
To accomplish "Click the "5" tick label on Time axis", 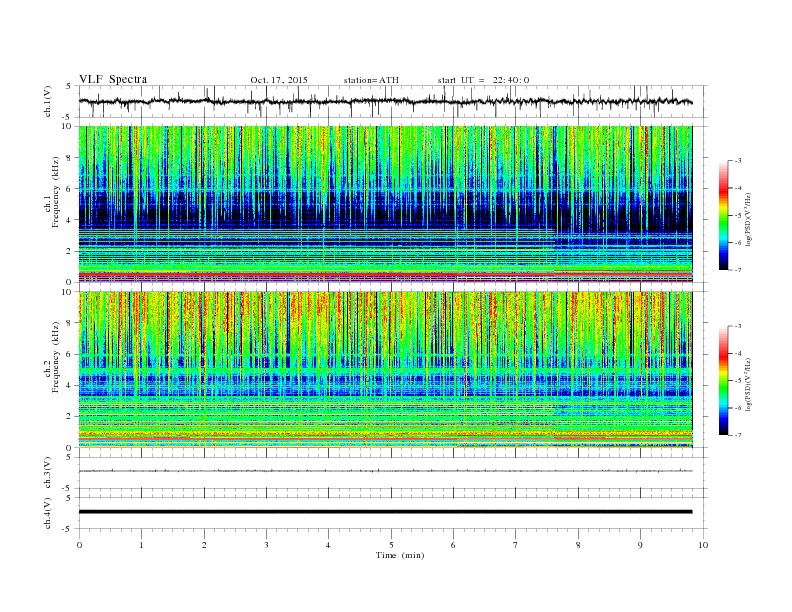I will 391,545.
